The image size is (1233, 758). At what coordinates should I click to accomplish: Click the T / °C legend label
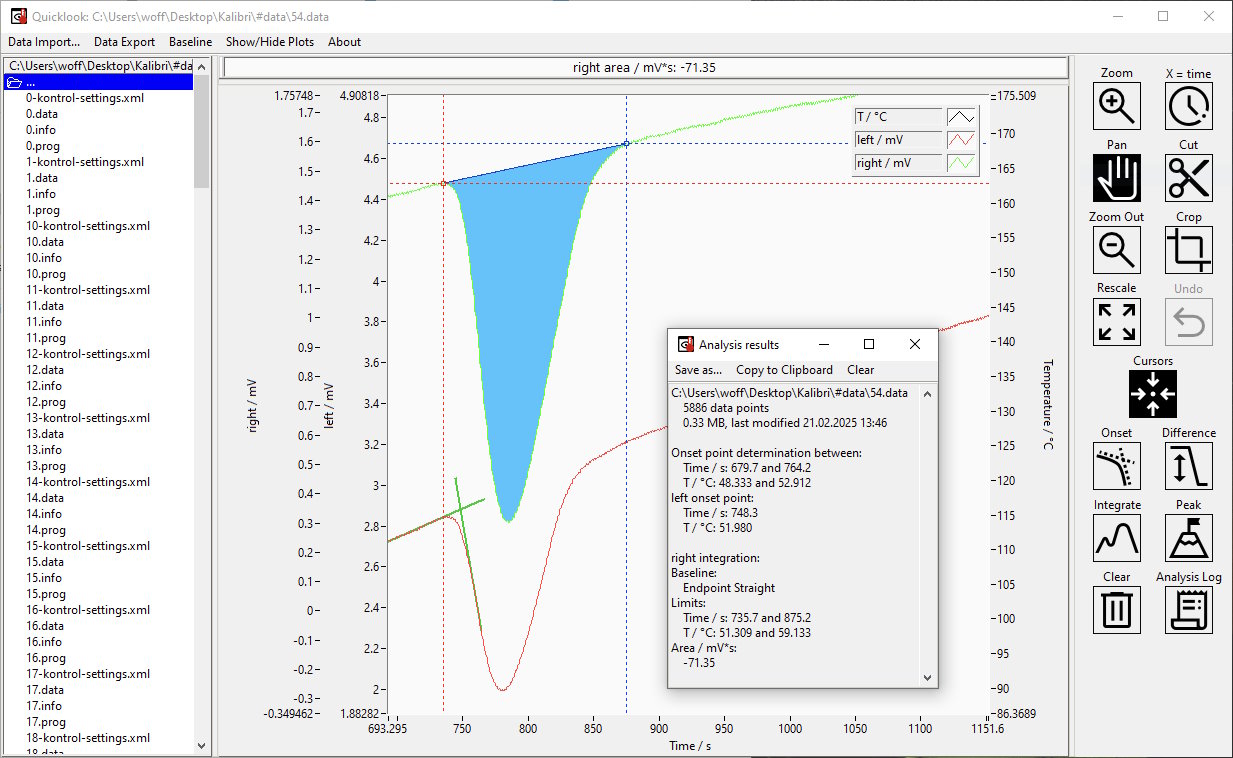click(898, 117)
